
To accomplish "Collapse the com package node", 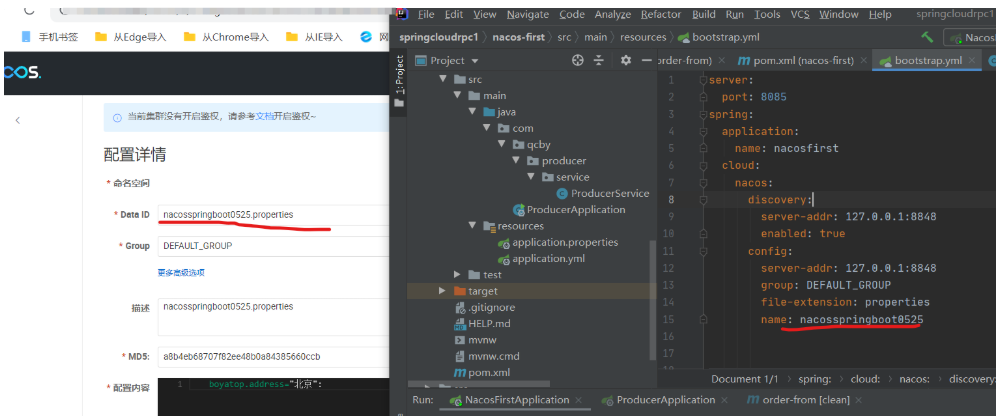I will click(x=488, y=128).
